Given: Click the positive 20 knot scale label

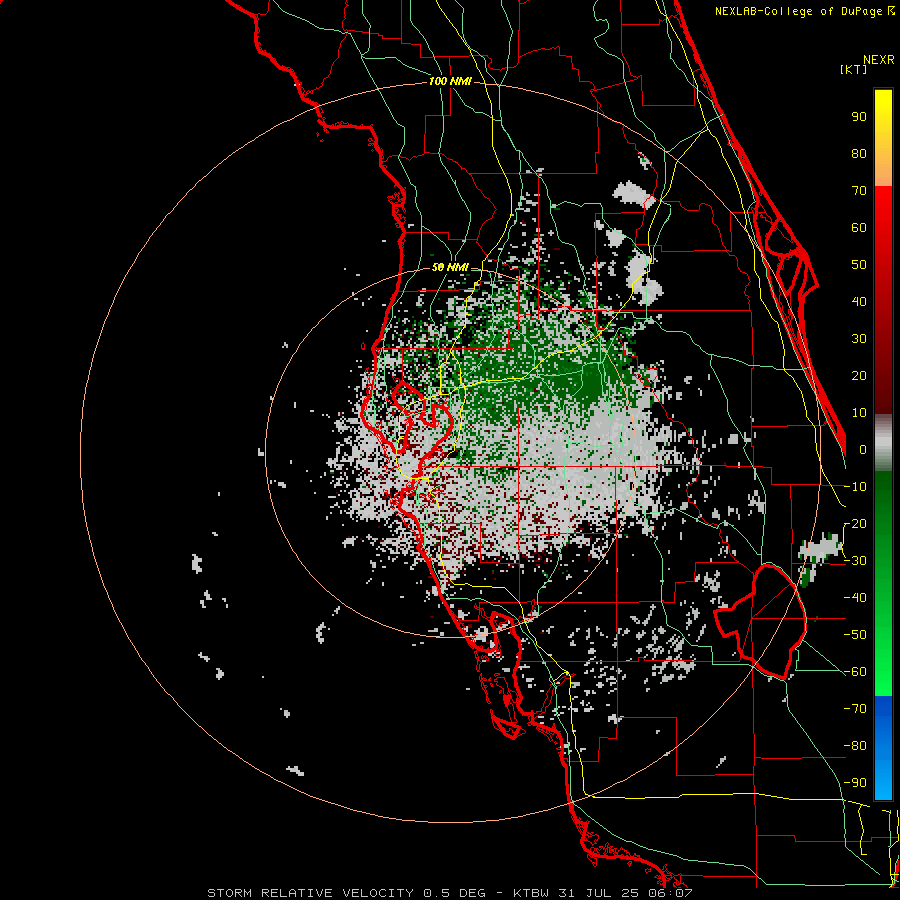Looking at the screenshot, I should (859, 375).
